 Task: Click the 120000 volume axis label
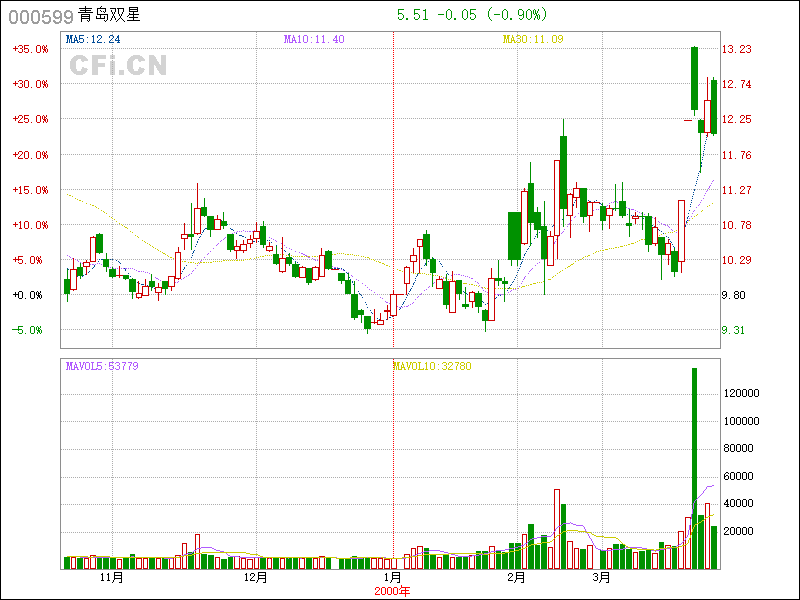[744, 394]
